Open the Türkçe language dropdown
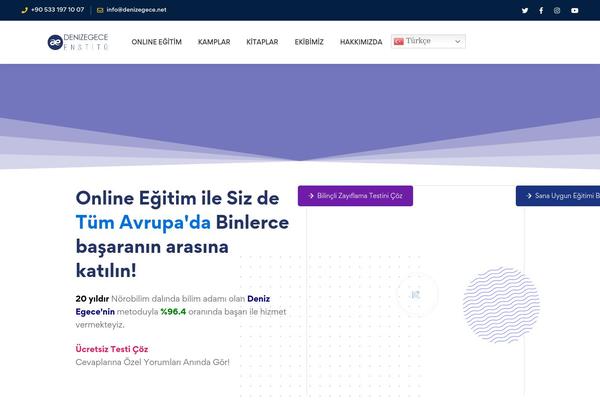 click(x=428, y=41)
